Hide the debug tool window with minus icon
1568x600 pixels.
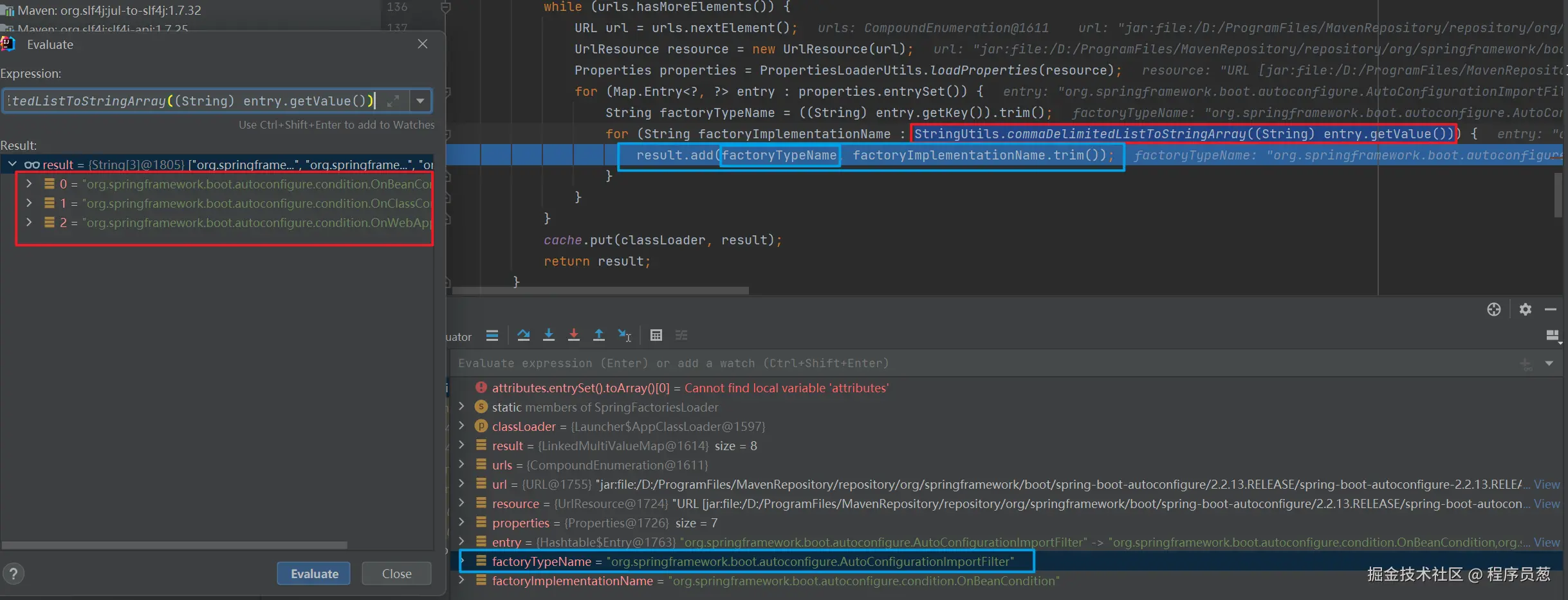[1551, 309]
